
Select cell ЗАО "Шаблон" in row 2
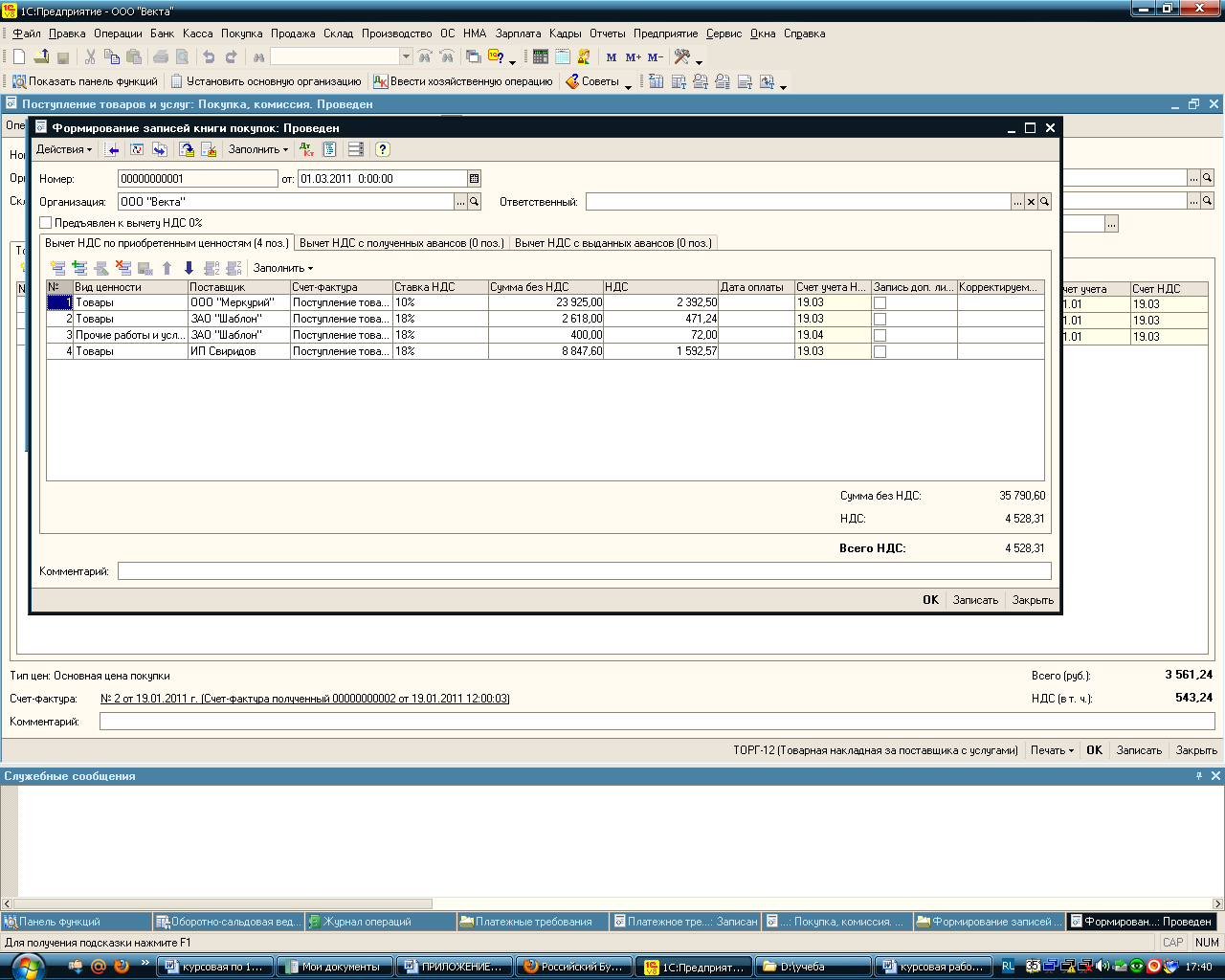click(x=239, y=319)
